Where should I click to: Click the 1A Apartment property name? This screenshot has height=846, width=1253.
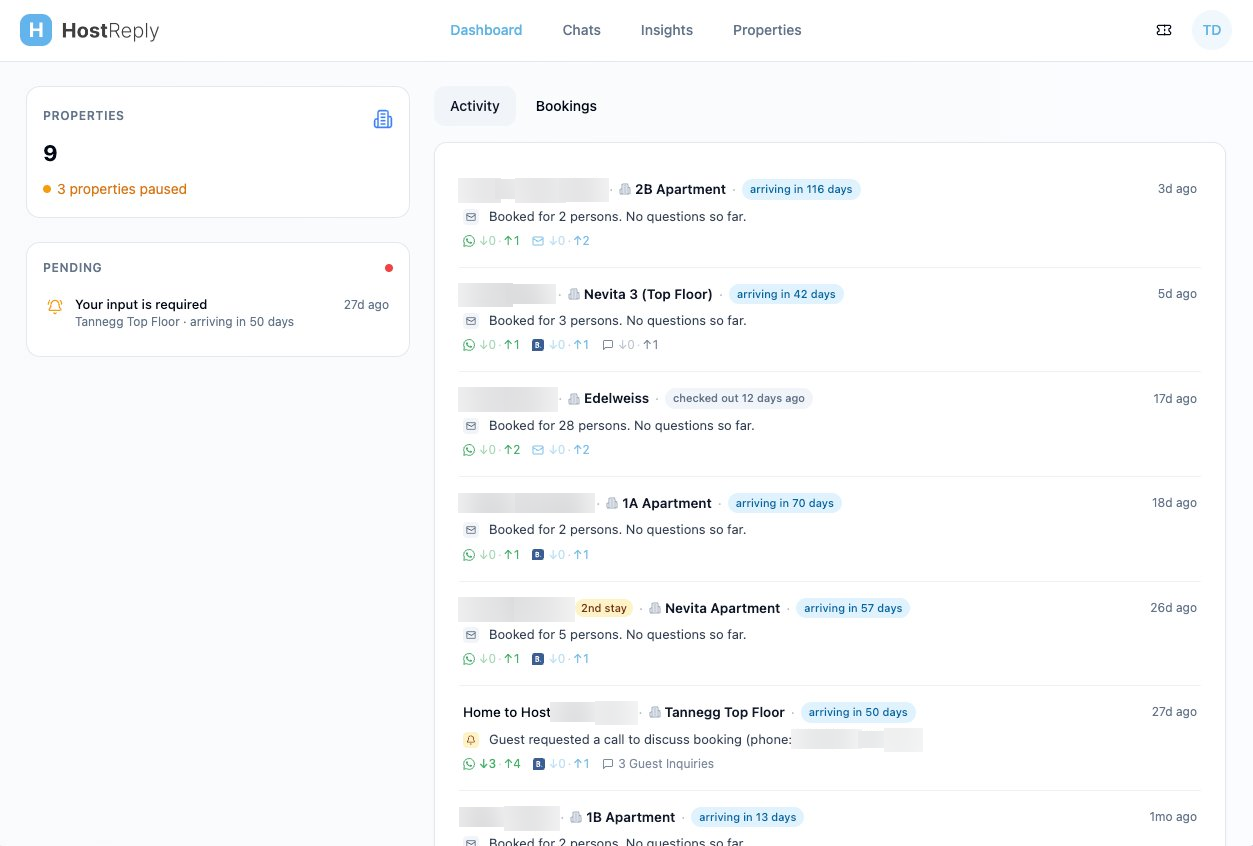pos(667,503)
